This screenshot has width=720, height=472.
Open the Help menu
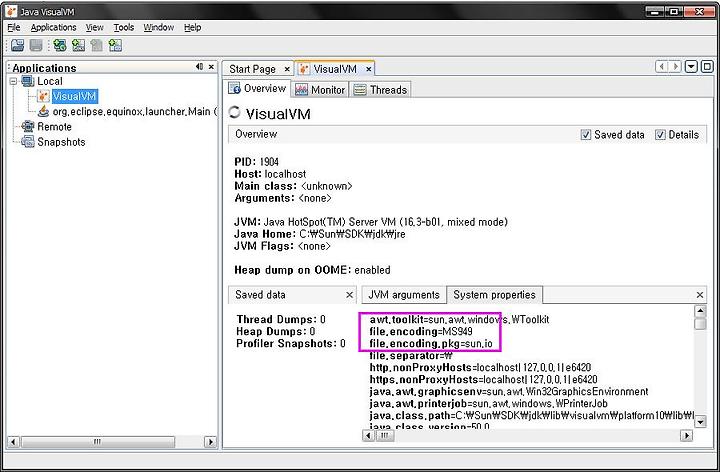pos(192,28)
